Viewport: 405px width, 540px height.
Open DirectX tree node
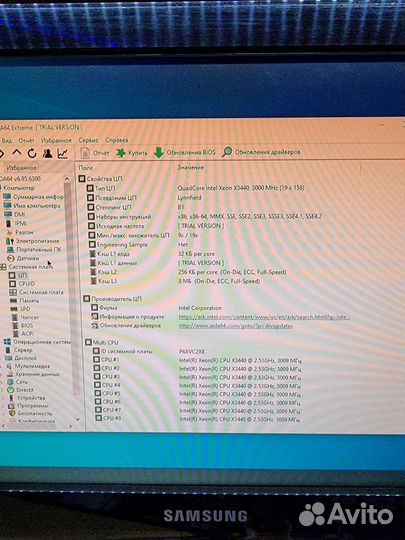[x=21, y=390]
